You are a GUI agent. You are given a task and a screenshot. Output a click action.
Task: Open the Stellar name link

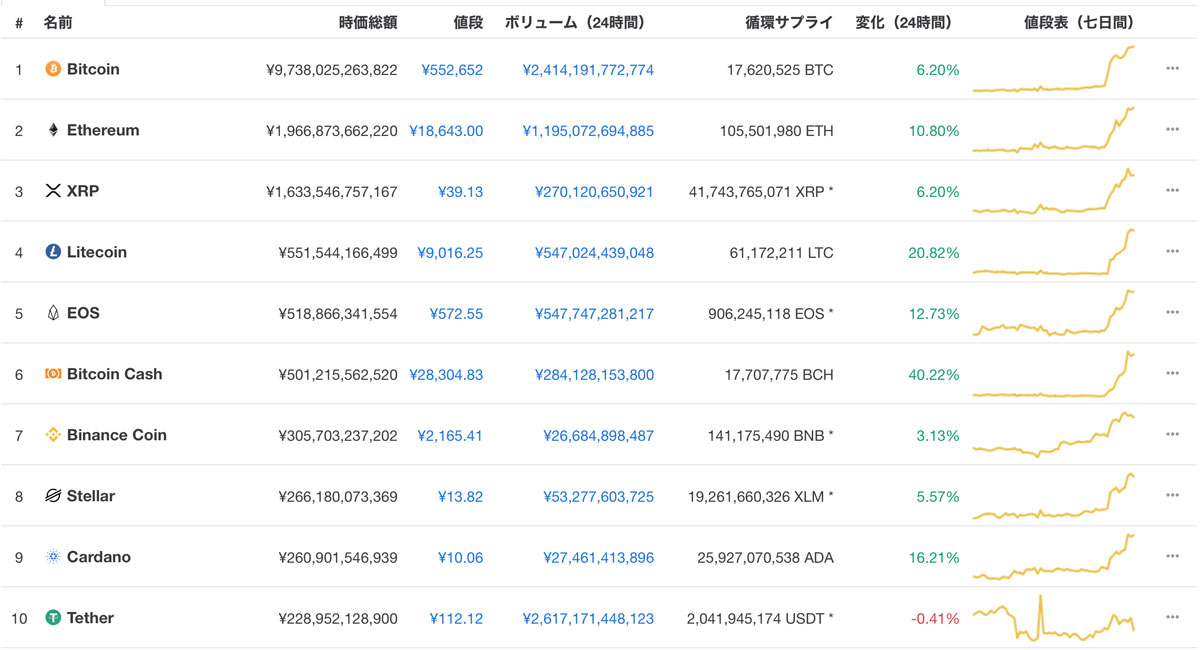pos(91,496)
